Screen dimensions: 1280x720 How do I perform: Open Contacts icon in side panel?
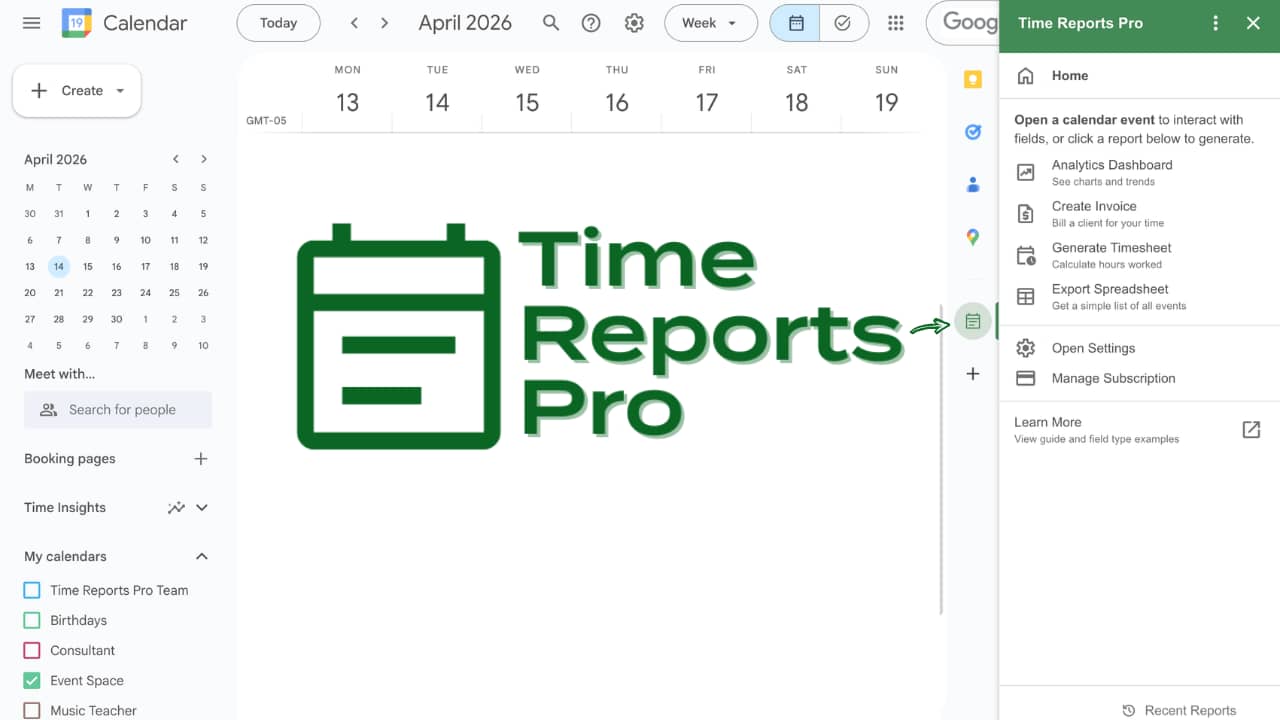tap(972, 185)
